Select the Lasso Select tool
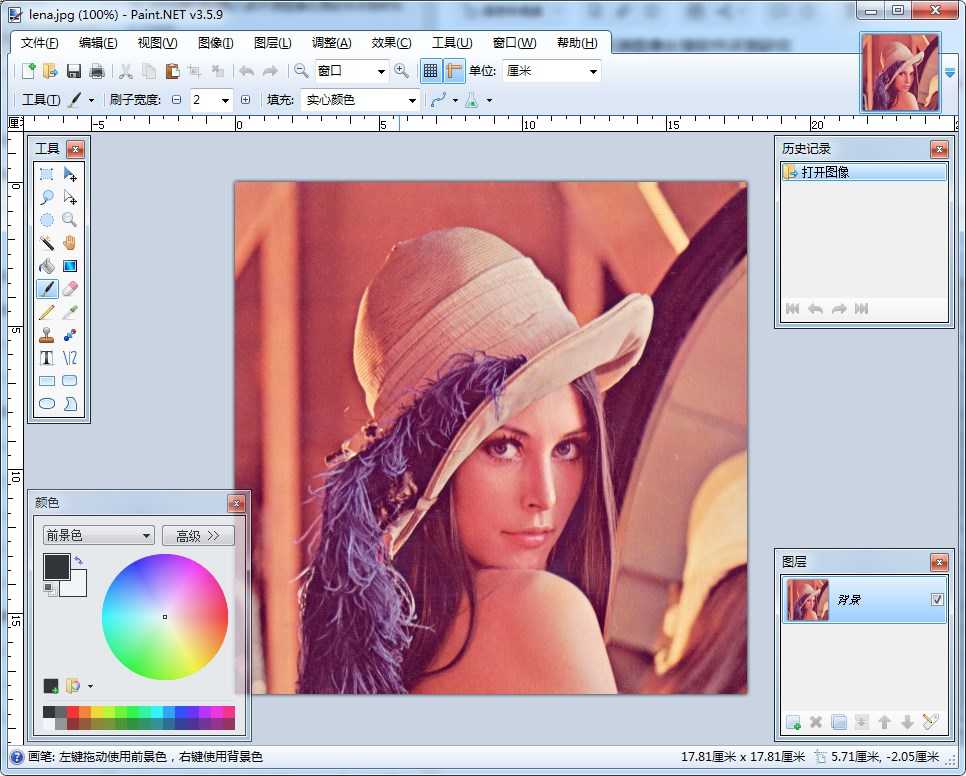Viewport: 966px width, 776px height. coord(47,197)
